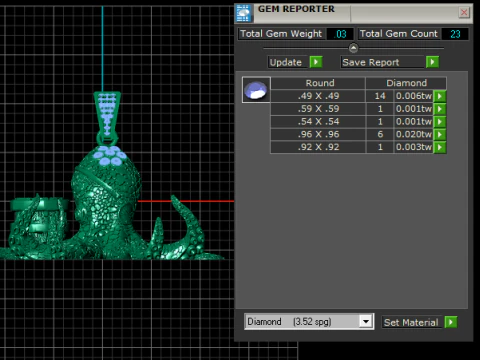Click the Total Gem Weight value .03
This screenshot has height=360, width=480.
tap(340, 34)
